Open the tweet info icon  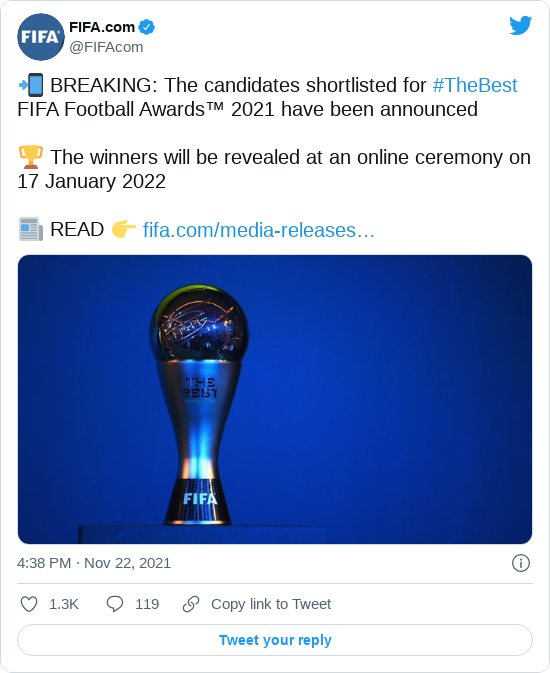(x=520, y=563)
